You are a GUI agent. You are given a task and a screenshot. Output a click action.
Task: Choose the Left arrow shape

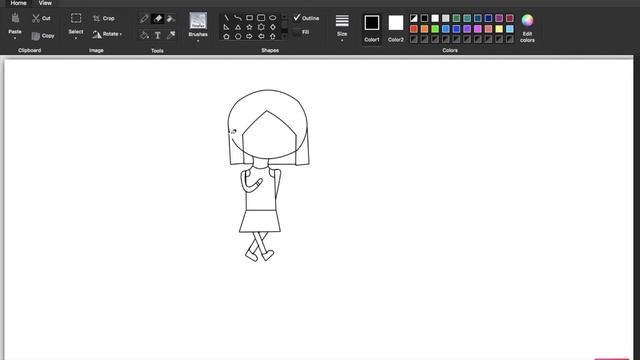tap(261, 36)
